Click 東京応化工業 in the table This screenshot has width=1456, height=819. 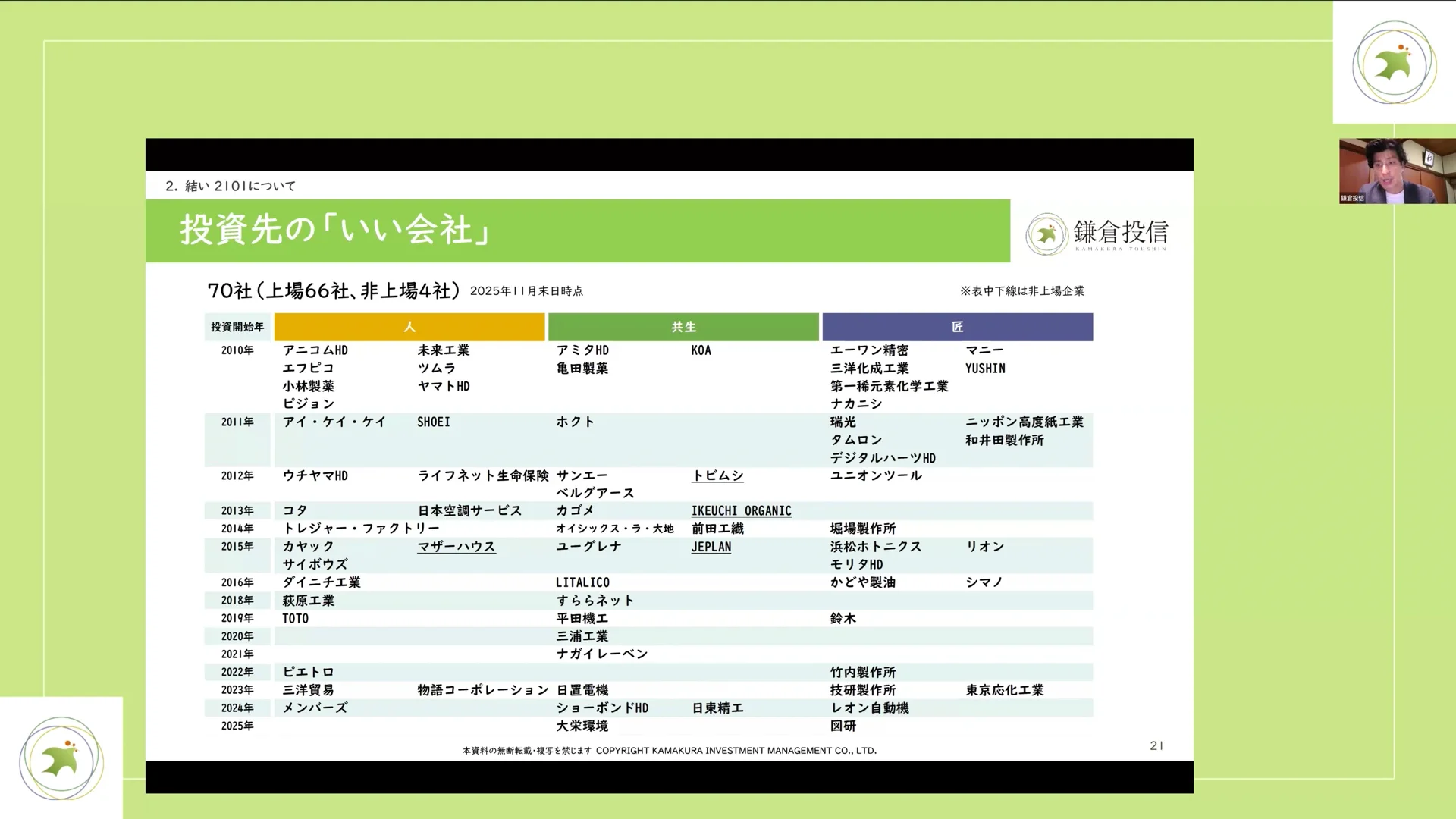click(x=1005, y=690)
